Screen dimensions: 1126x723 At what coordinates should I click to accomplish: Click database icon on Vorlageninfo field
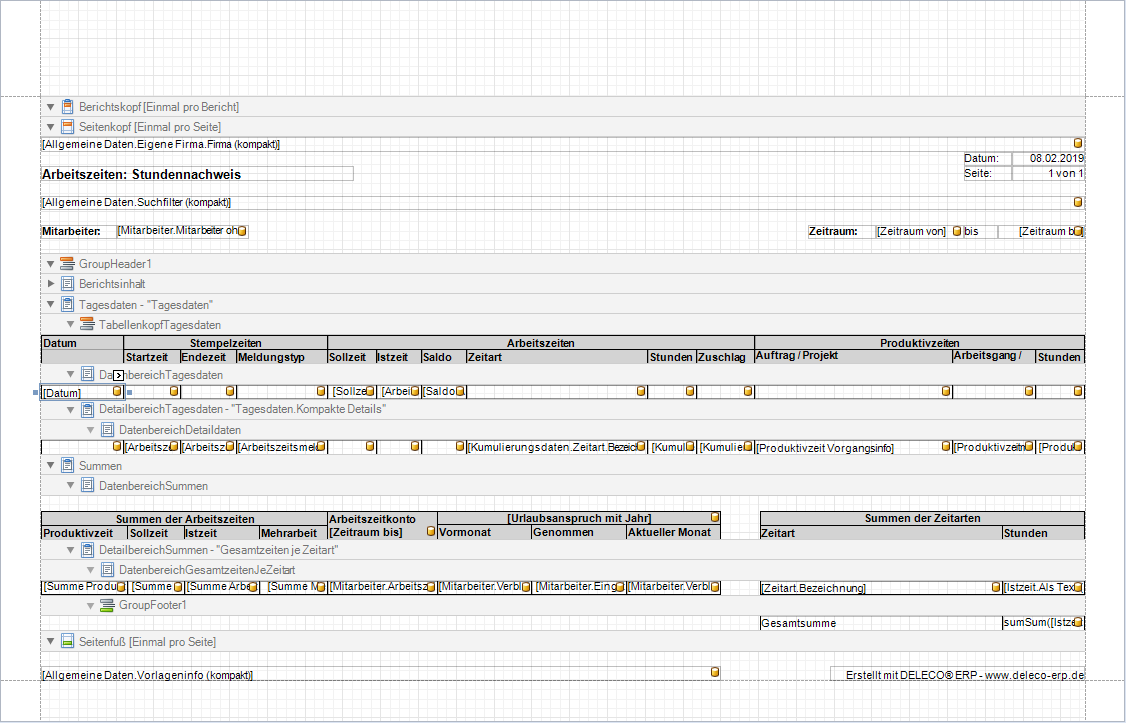pos(714,672)
